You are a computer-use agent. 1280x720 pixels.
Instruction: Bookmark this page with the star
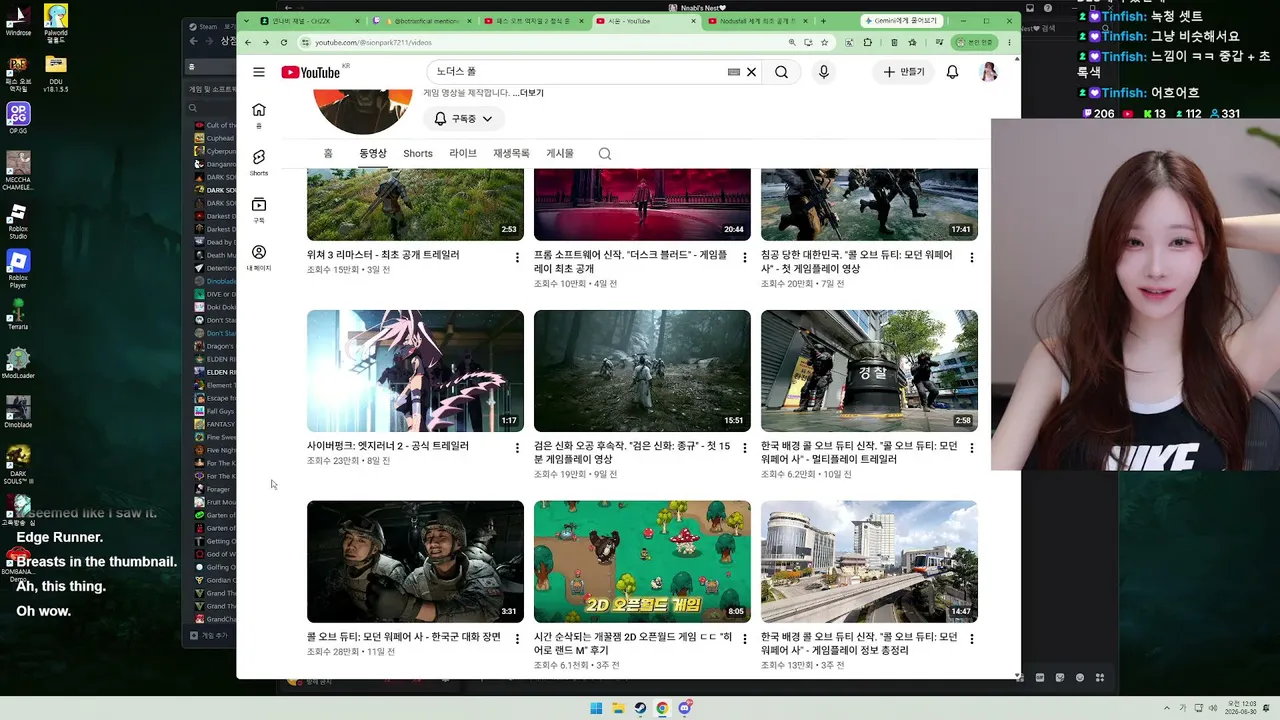(x=824, y=42)
